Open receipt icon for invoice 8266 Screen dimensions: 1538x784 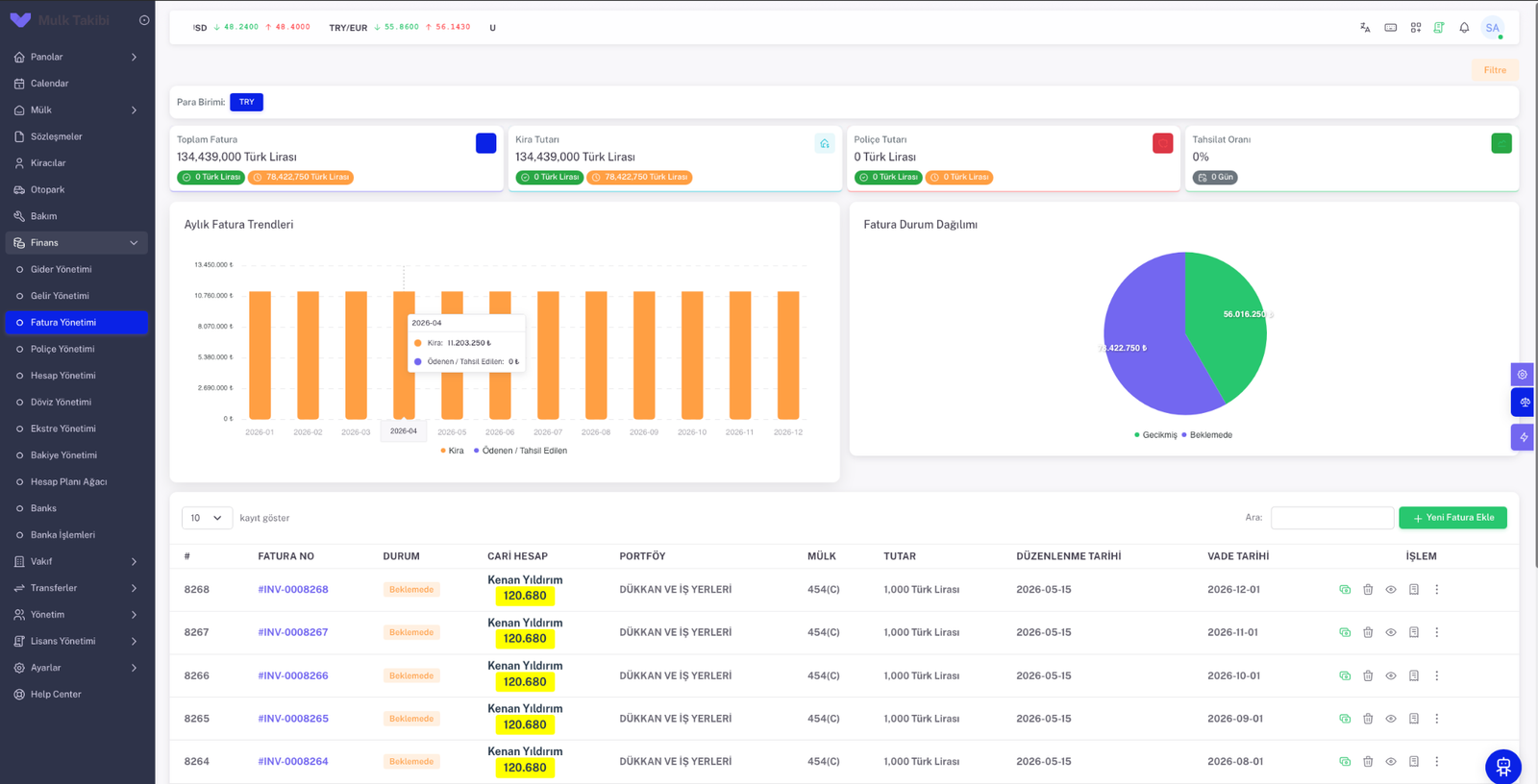tap(1414, 675)
